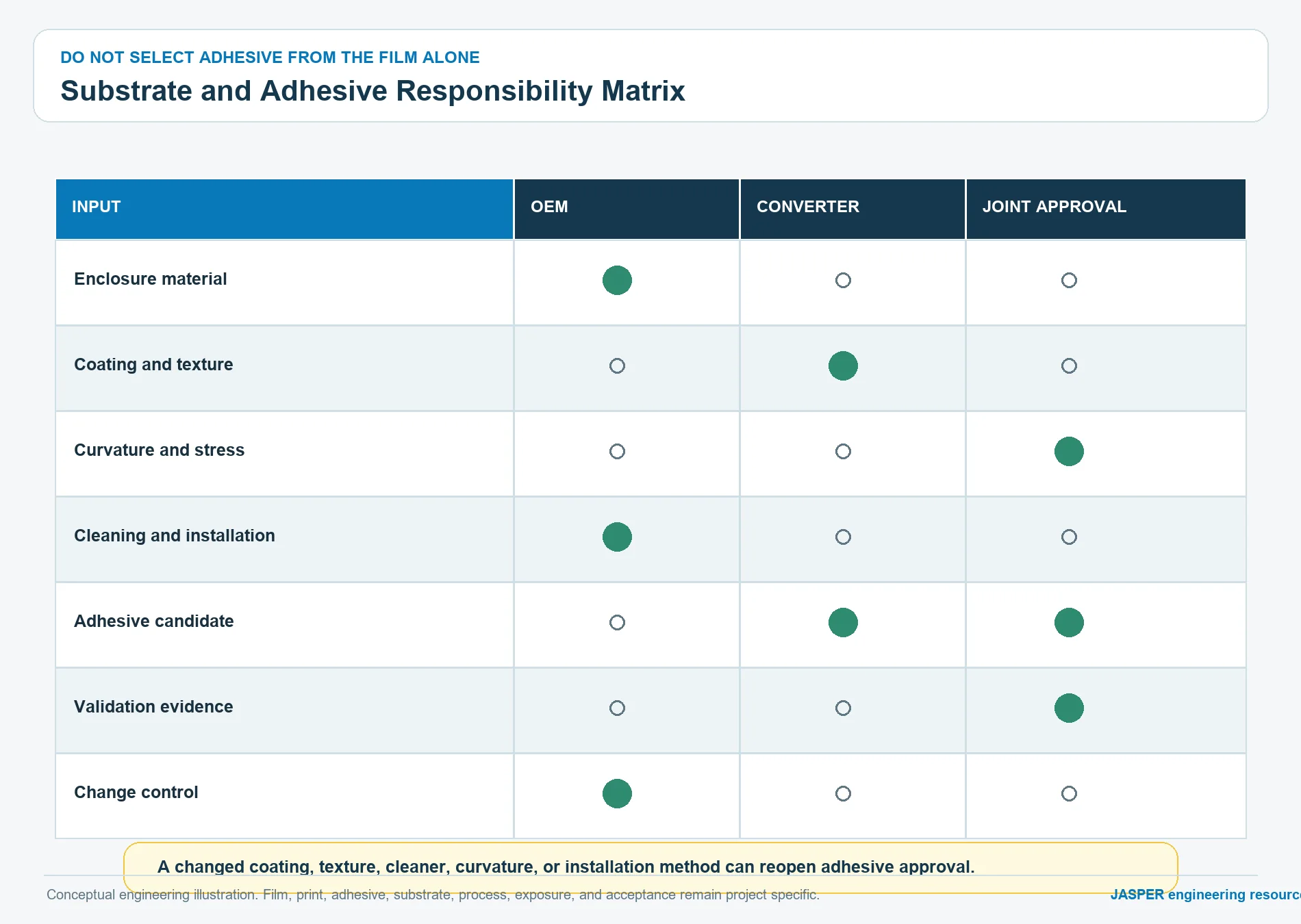1301x924 pixels.
Task: Select the filled OEM dot for Cleaning and installation
Action: pos(617,537)
